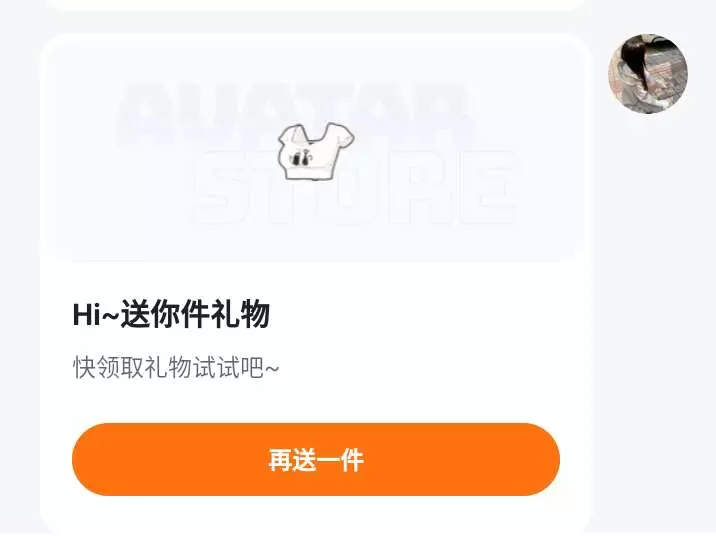Open the Hi~送你件礼物 gift title
Viewport: 716px width, 536px height.
tap(171, 315)
